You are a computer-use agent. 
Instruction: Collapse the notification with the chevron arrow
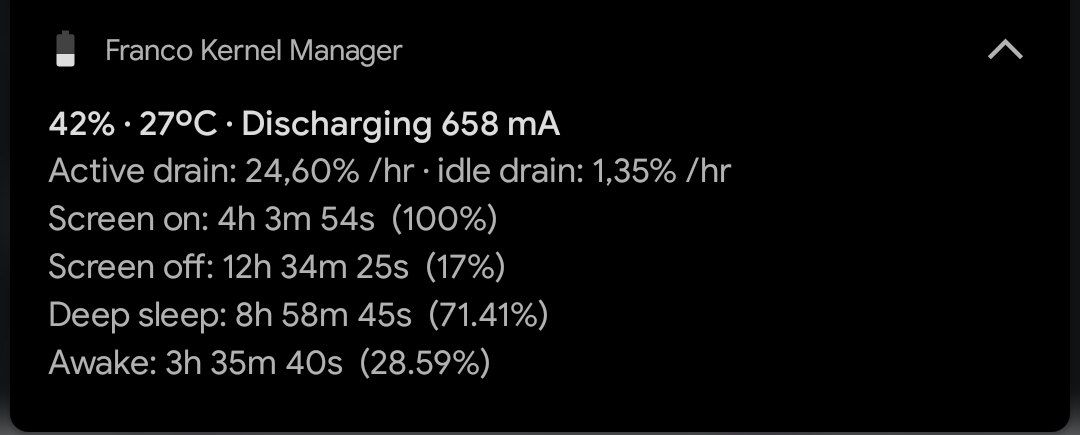click(1005, 50)
